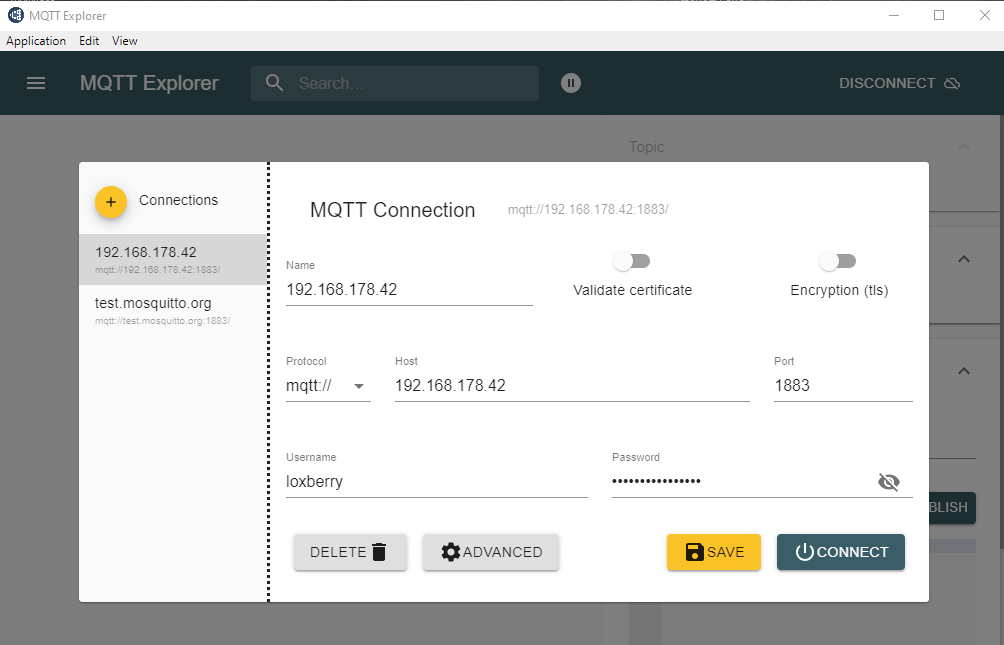Open the Edit menu
Image resolution: width=1004 pixels, height=645 pixels.
click(x=89, y=41)
